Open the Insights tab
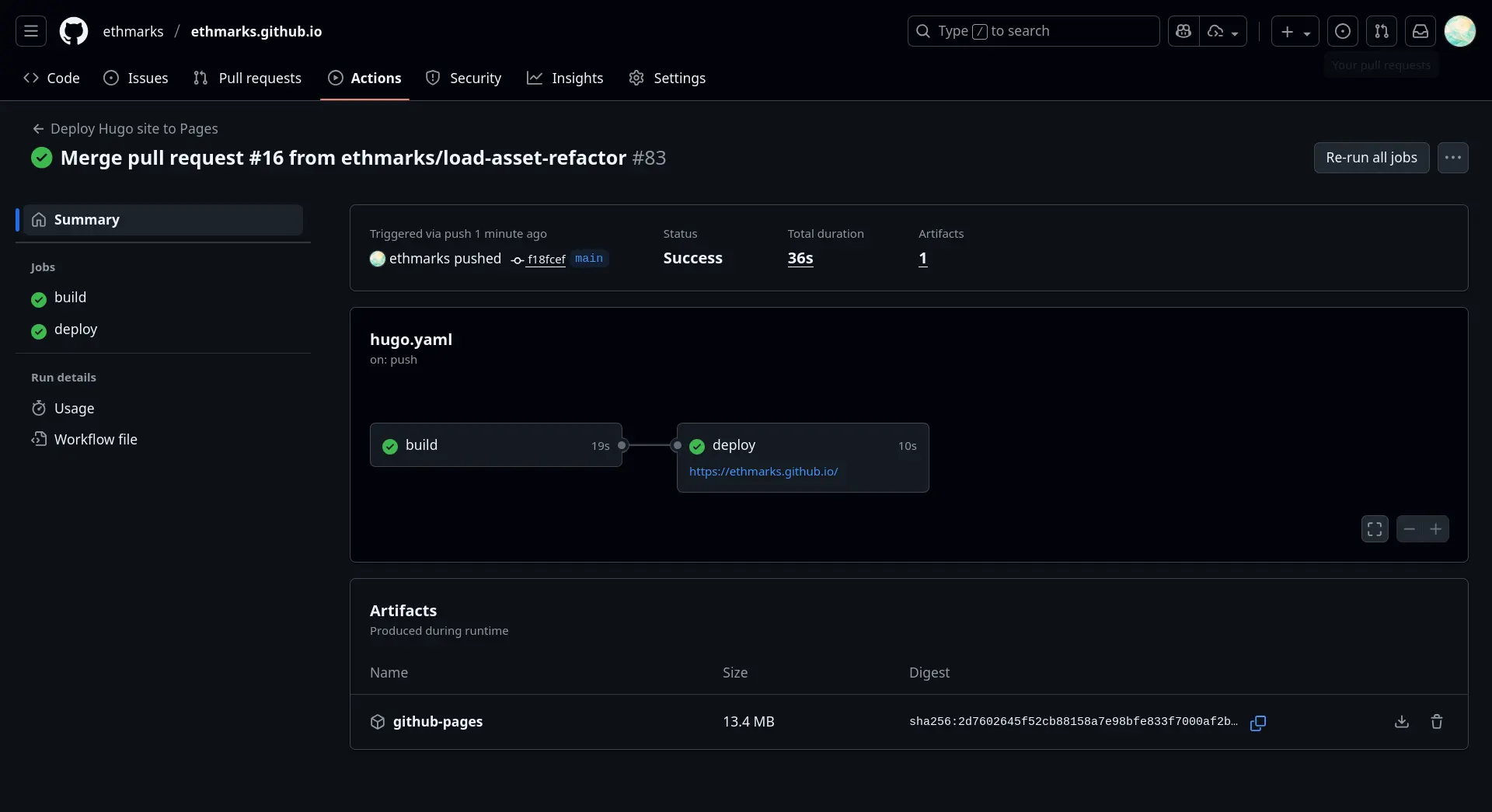 [x=565, y=78]
